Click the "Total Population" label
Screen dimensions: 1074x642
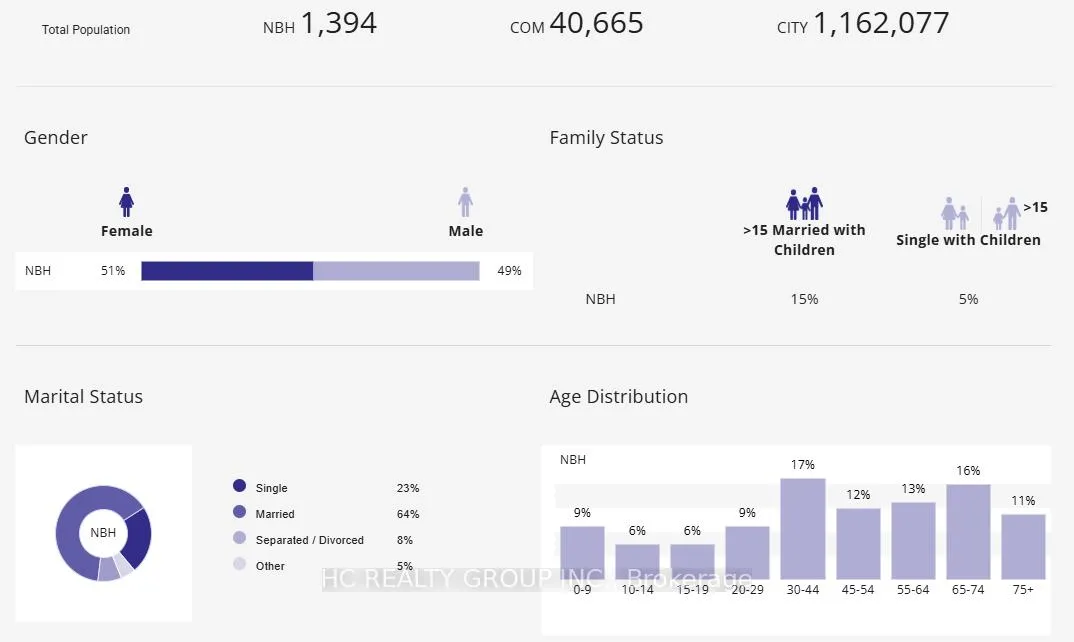(x=86, y=29)
